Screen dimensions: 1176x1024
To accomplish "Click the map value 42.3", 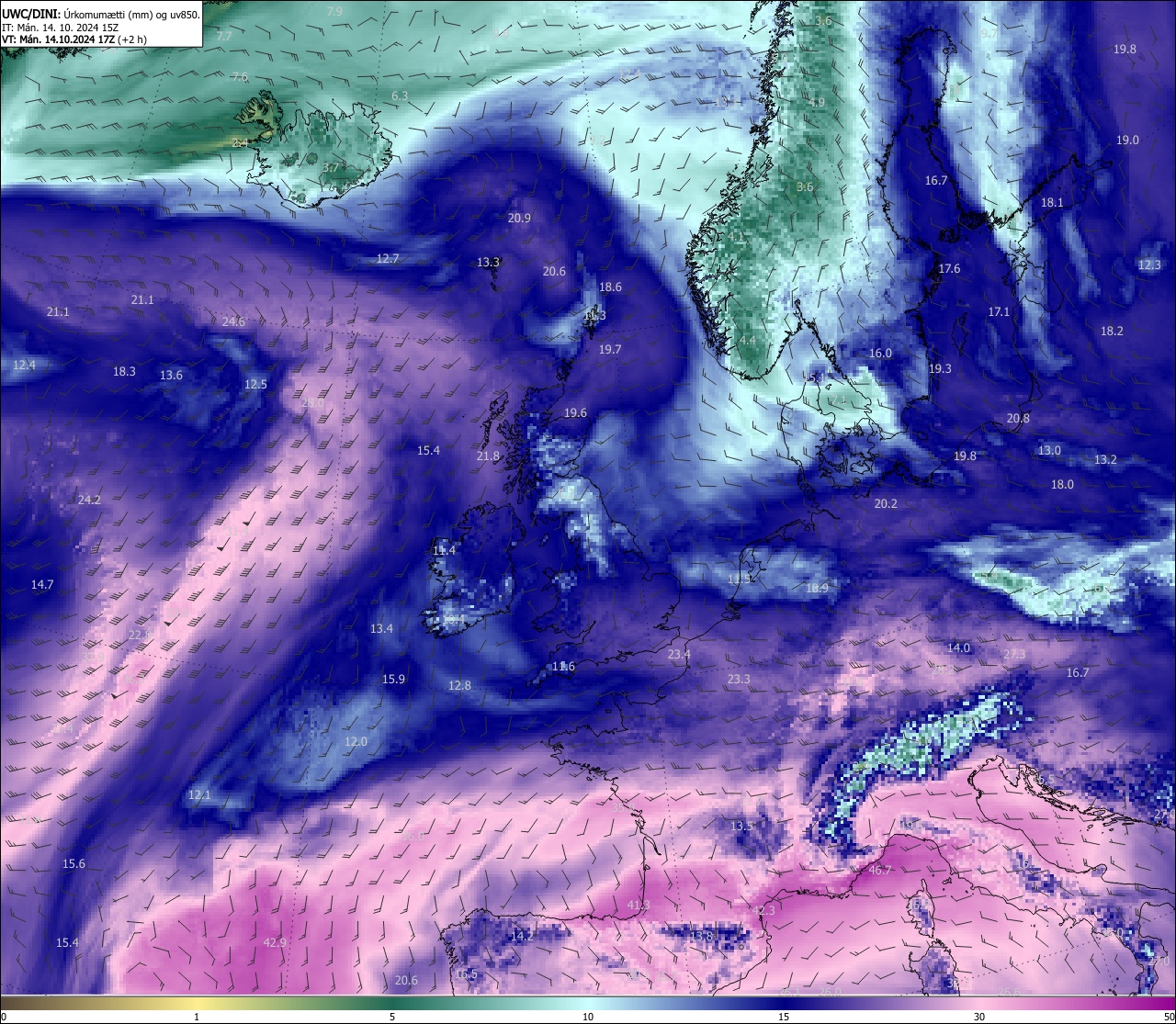I will [763, 910].
